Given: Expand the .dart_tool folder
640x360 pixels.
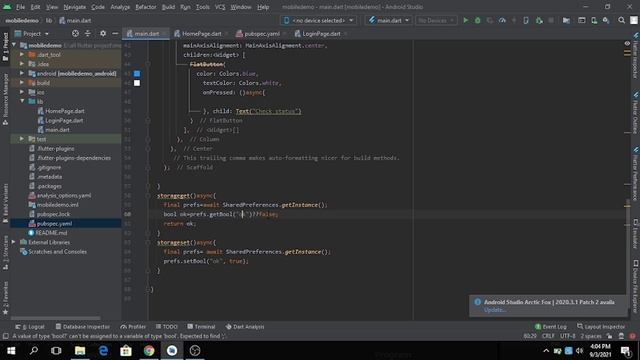Looking at the screenshot, I should pyautogui.click(x=22, y=54).
